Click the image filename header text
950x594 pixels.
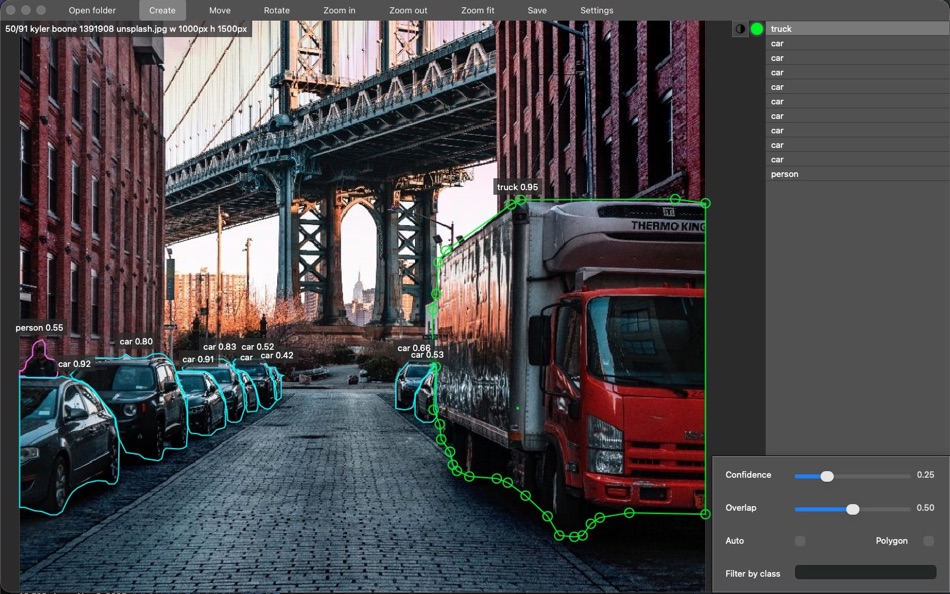(x=126, y=28)
